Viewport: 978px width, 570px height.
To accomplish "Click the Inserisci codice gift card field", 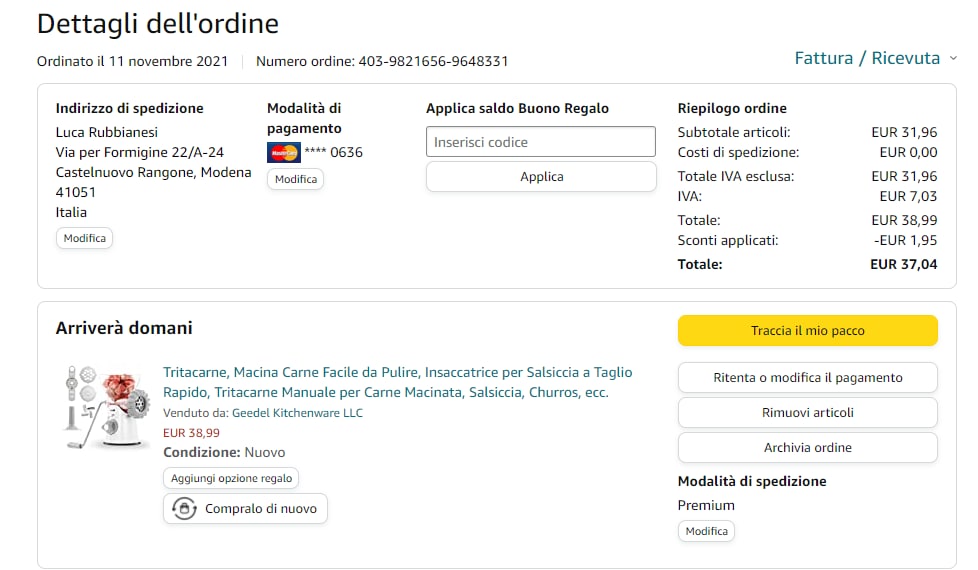I will 541,142.
